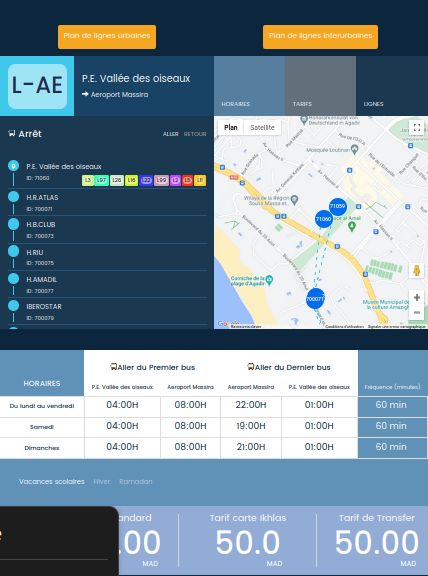The image size is (428, 576).
Task: Open Google Conditions d'utilisation link on map
Action: [344, 327]
